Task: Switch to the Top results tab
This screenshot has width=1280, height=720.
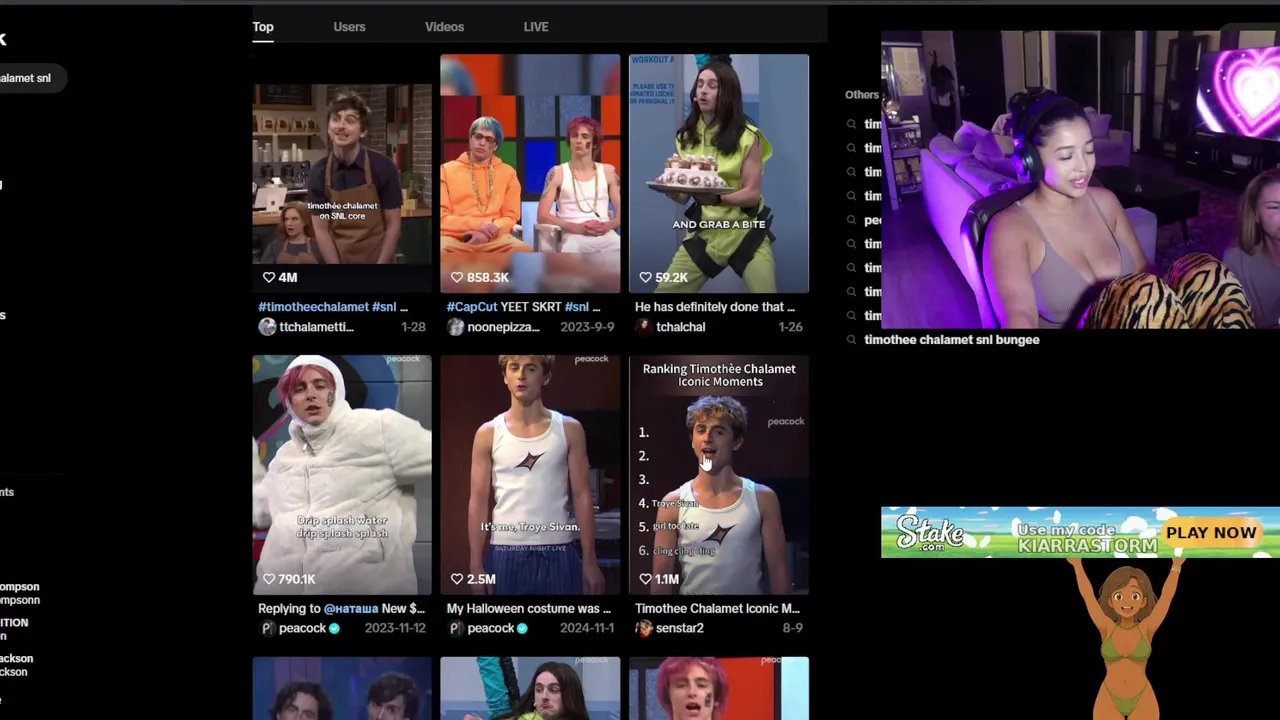Action: (x=263, y=27)
